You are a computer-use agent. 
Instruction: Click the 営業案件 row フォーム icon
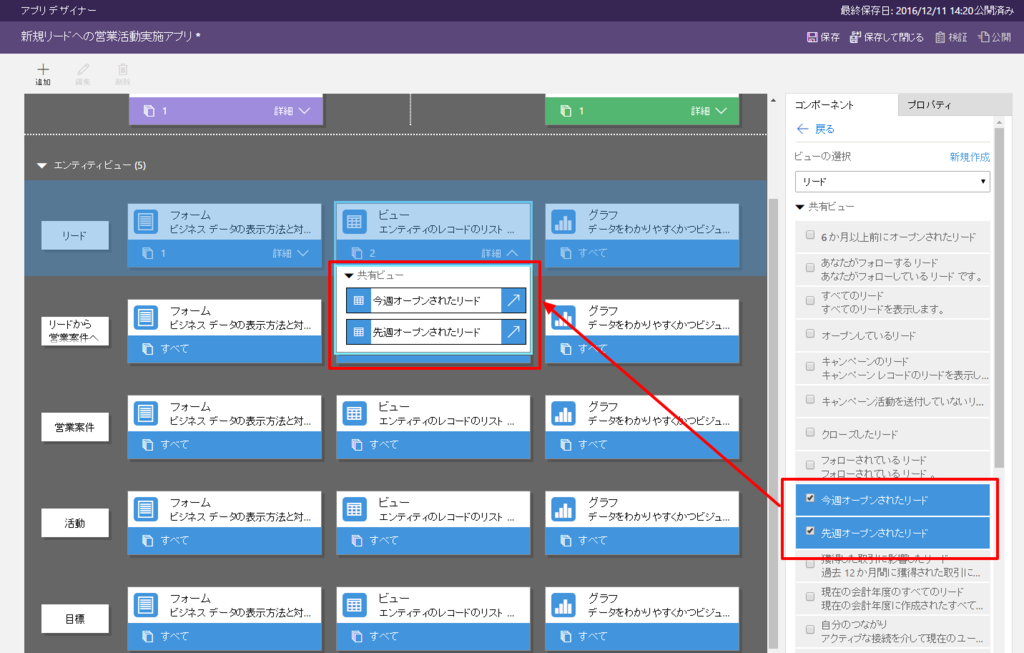pos(146,413)
